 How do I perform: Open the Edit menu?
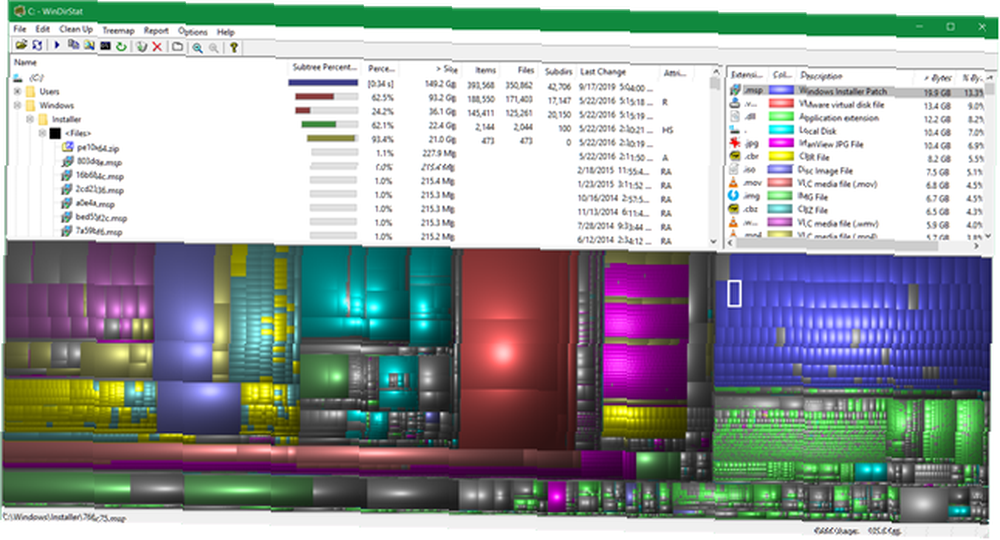[42, 29]
